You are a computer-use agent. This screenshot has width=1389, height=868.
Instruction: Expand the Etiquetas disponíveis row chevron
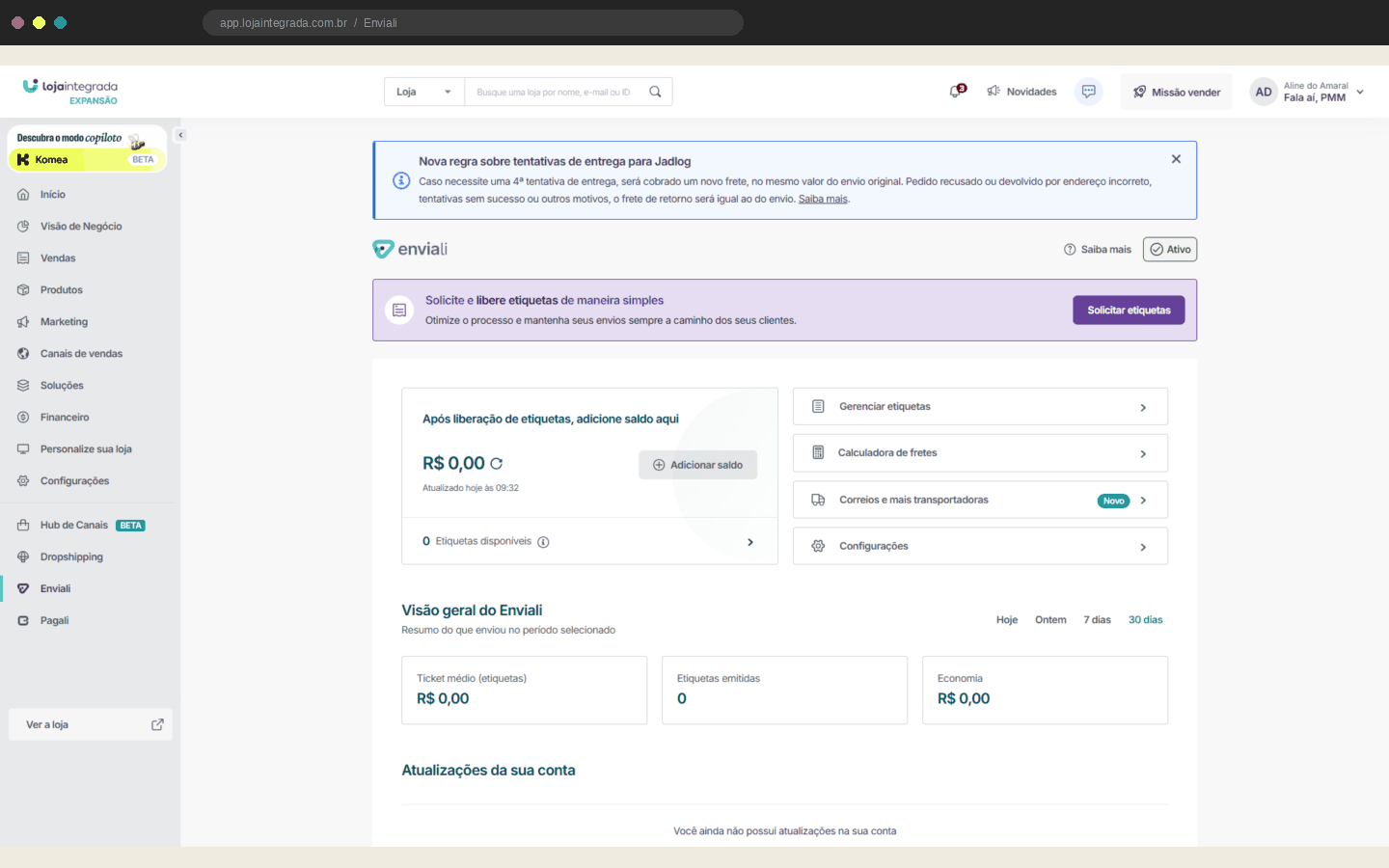click(x=750, y=542)
